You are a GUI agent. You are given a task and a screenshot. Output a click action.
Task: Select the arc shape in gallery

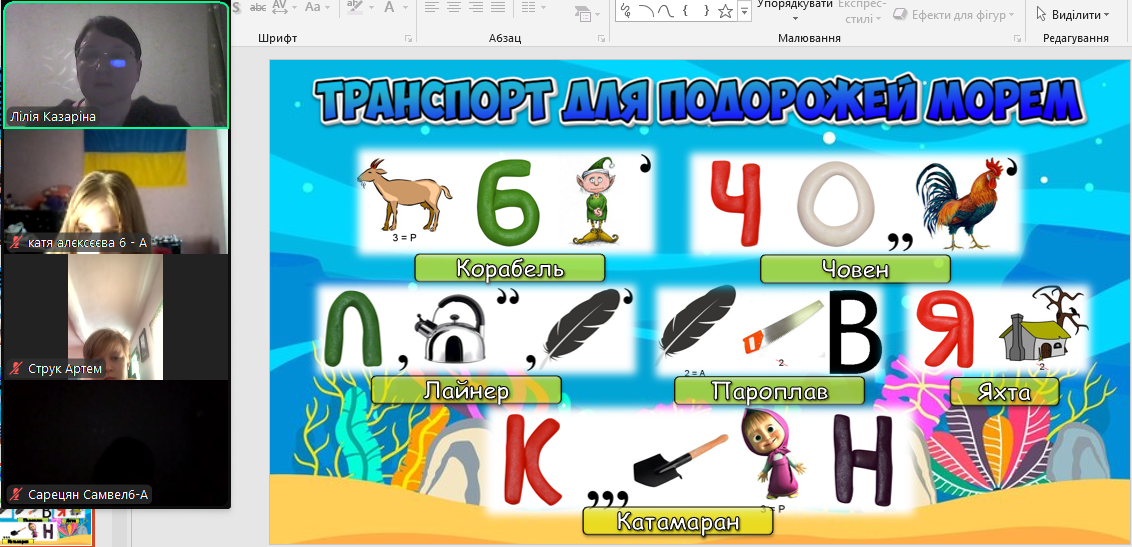pos(646,11)
